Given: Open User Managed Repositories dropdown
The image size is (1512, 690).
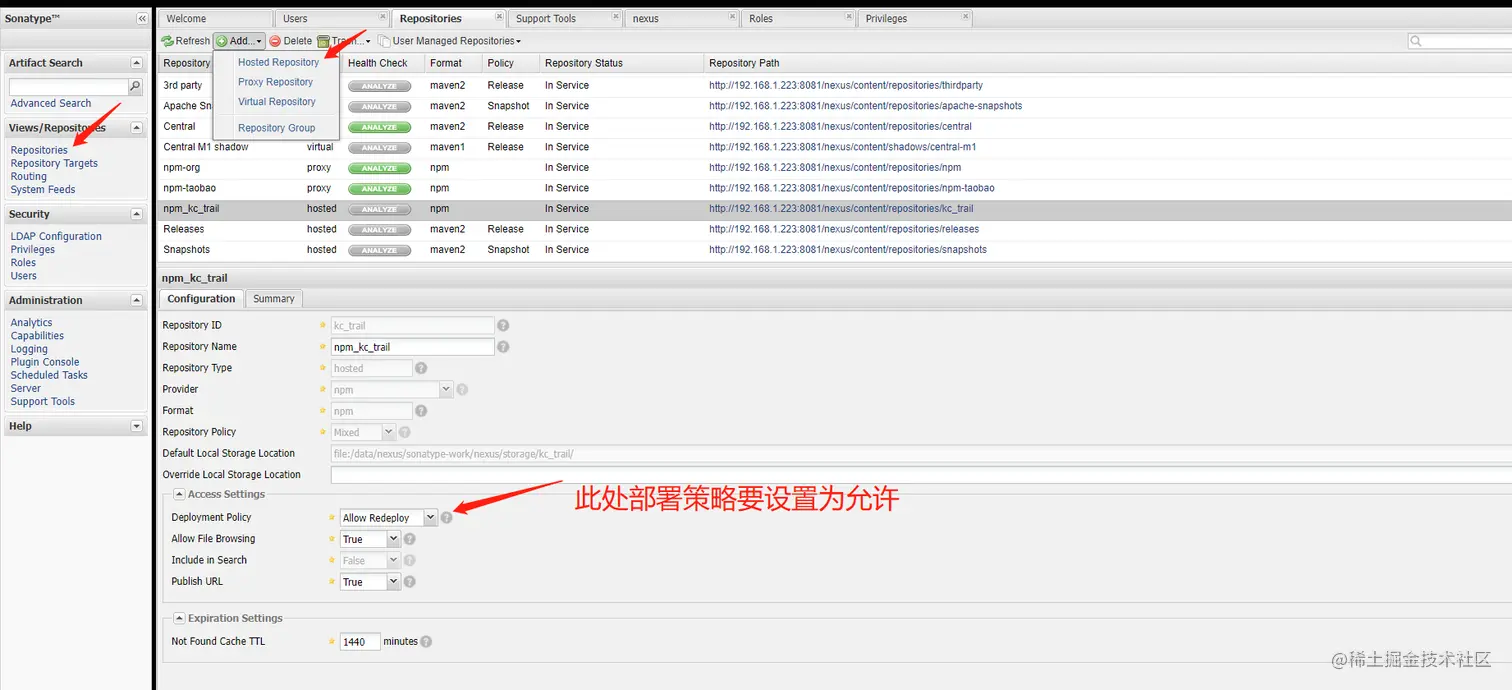Looking at the screenshot, I should coord(450,41).
